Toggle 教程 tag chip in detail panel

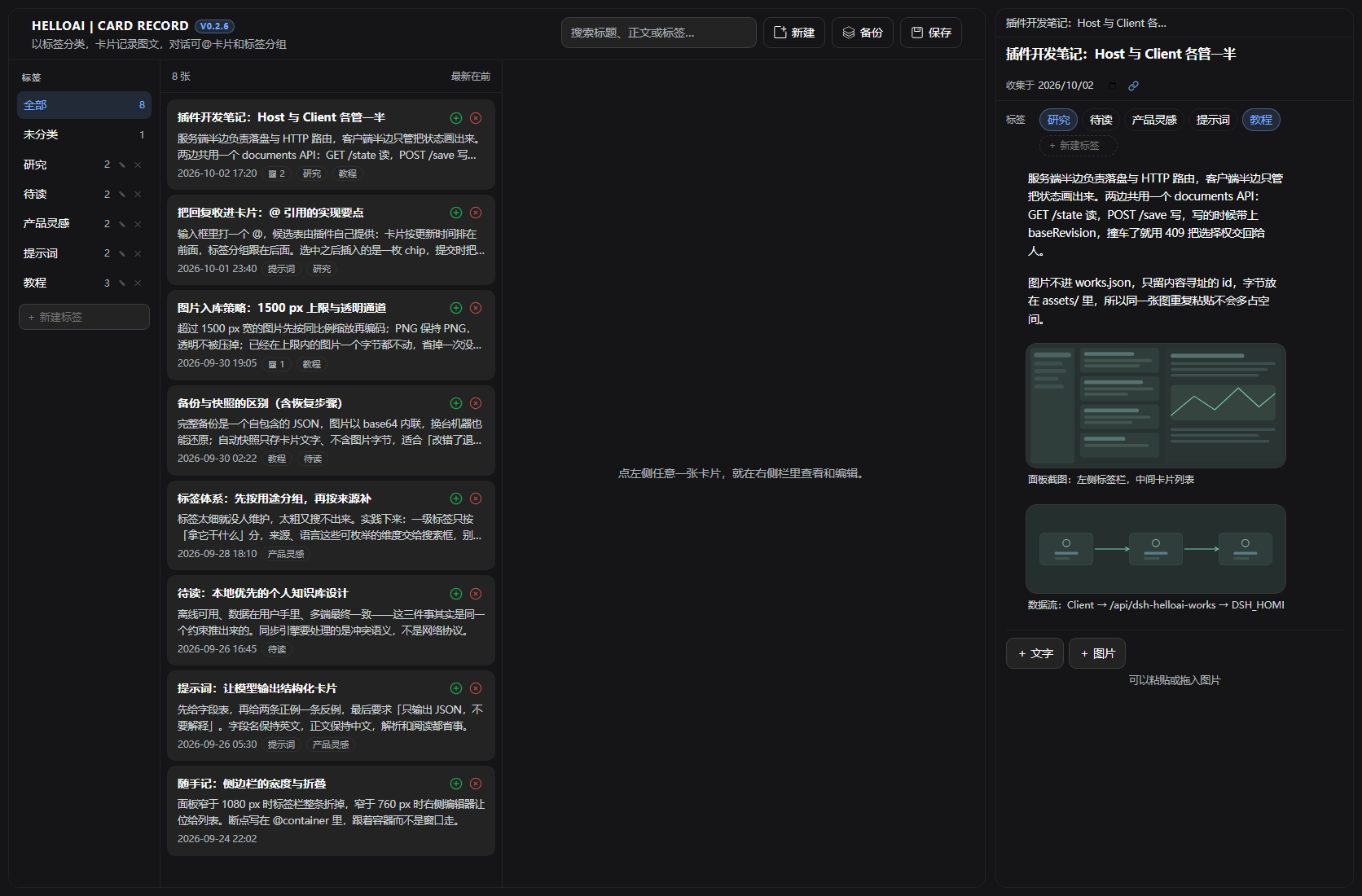(1261, 120)
